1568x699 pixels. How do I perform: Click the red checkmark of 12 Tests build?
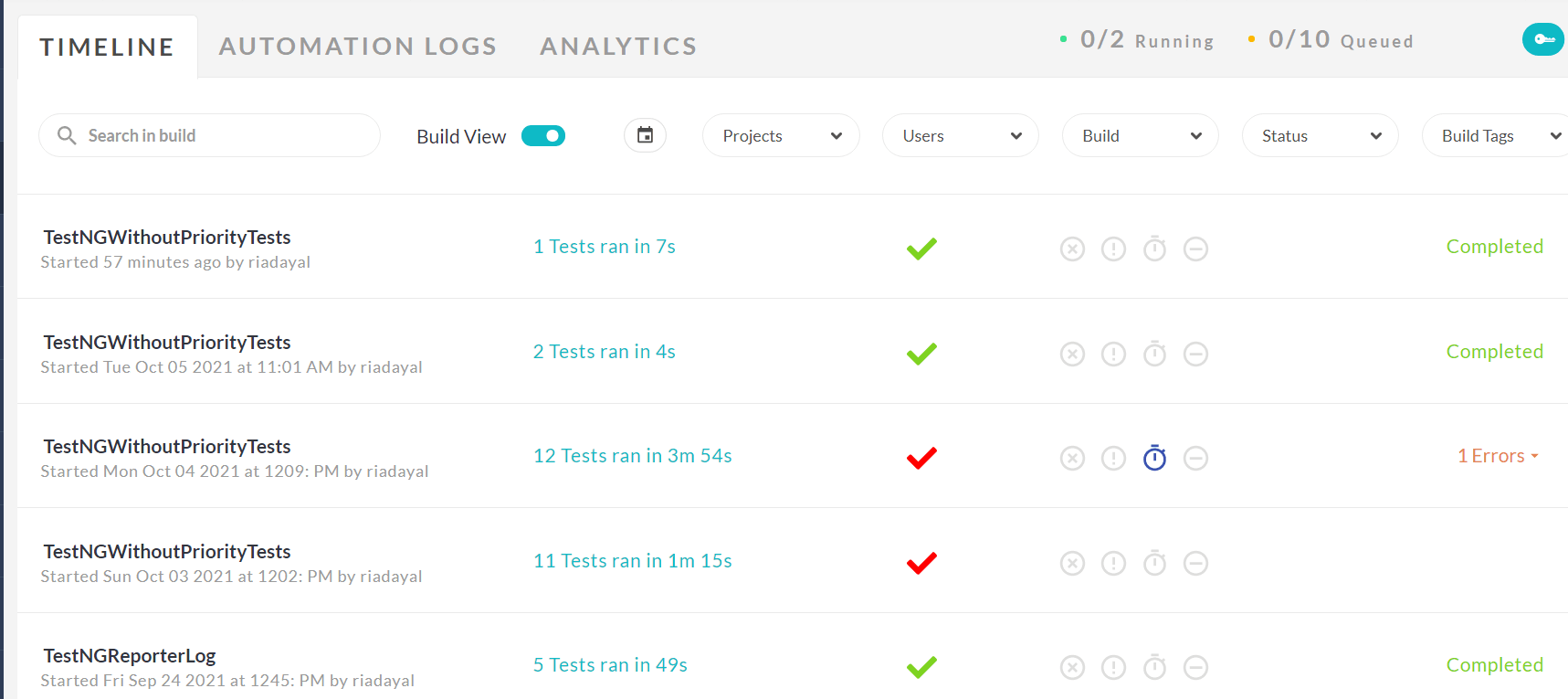(x=921, y=458)
